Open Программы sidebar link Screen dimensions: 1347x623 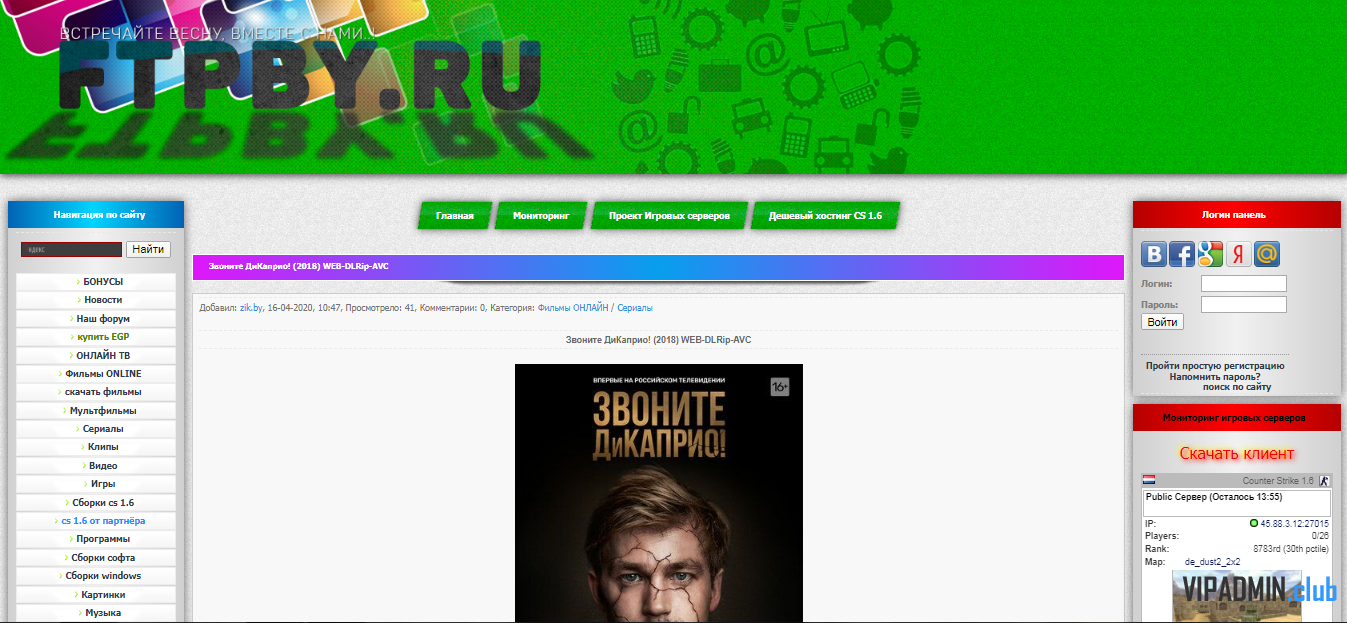pos(96,539)
